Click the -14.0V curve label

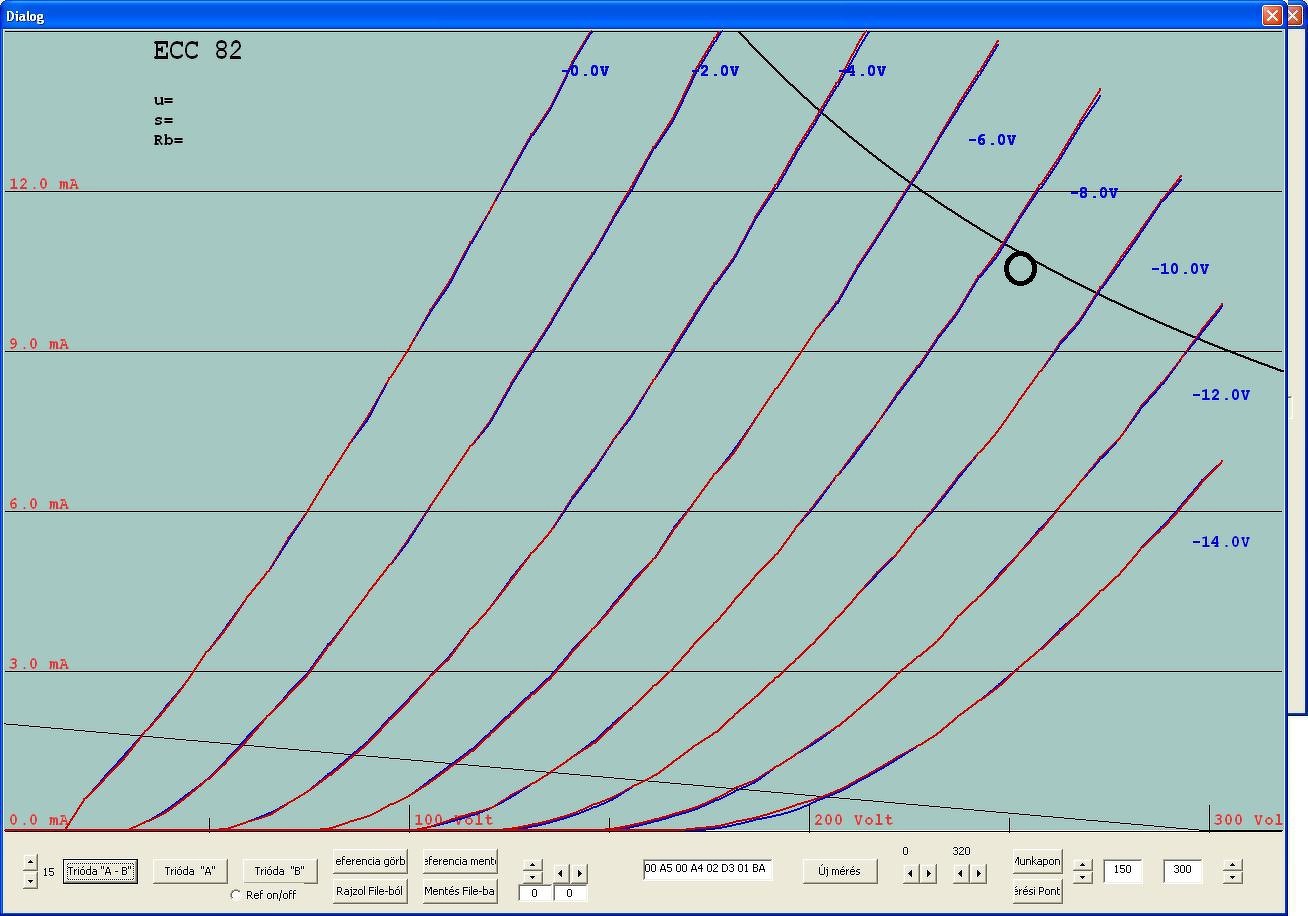click(x=1221, y=542)
